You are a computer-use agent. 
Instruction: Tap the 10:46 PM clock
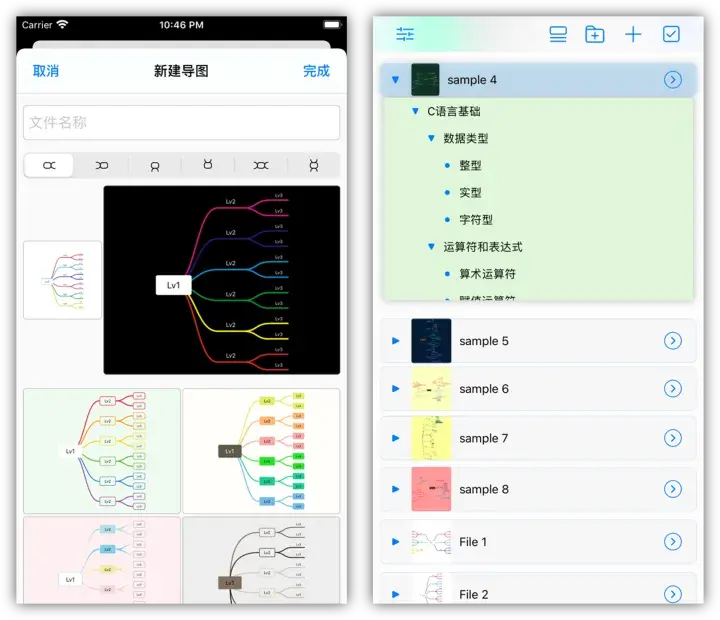point(181,25)
